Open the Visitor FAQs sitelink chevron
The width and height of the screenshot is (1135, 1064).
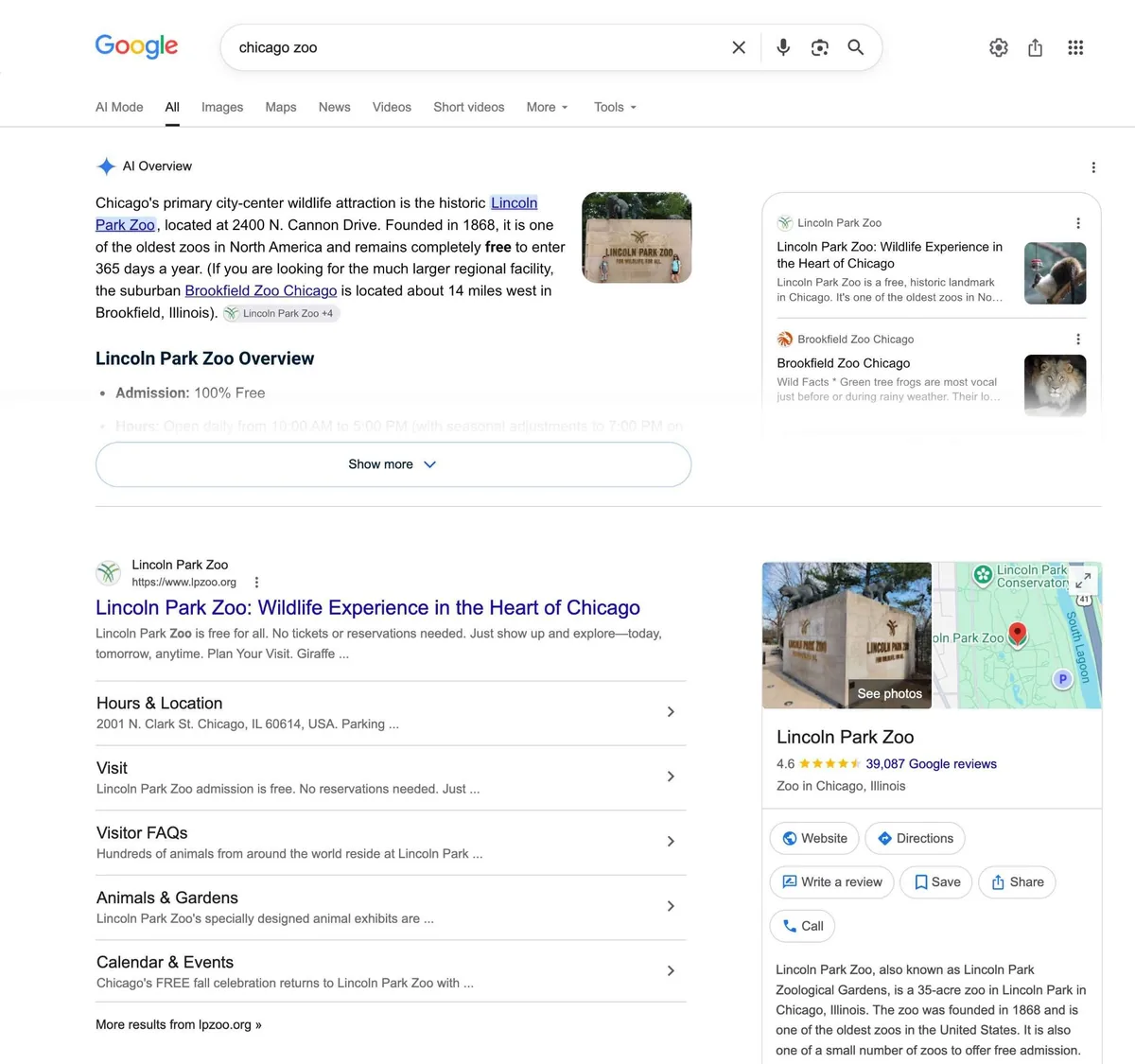[671, 842]
